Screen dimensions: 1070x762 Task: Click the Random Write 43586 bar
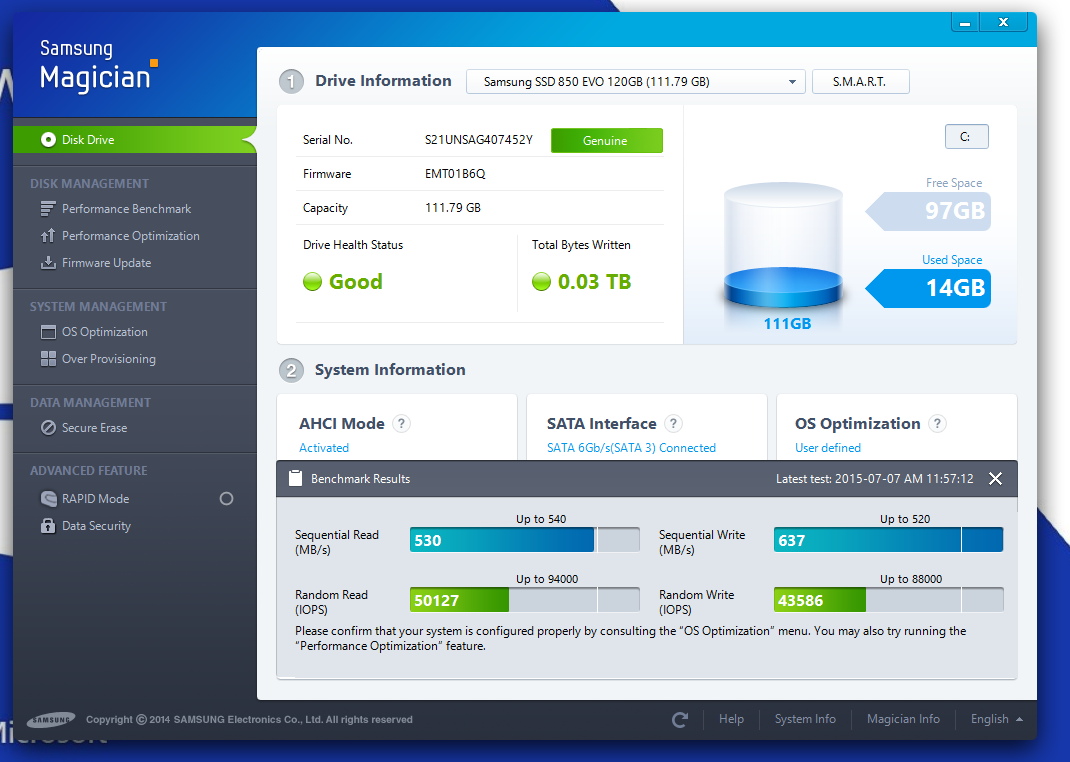coord(888,600)
